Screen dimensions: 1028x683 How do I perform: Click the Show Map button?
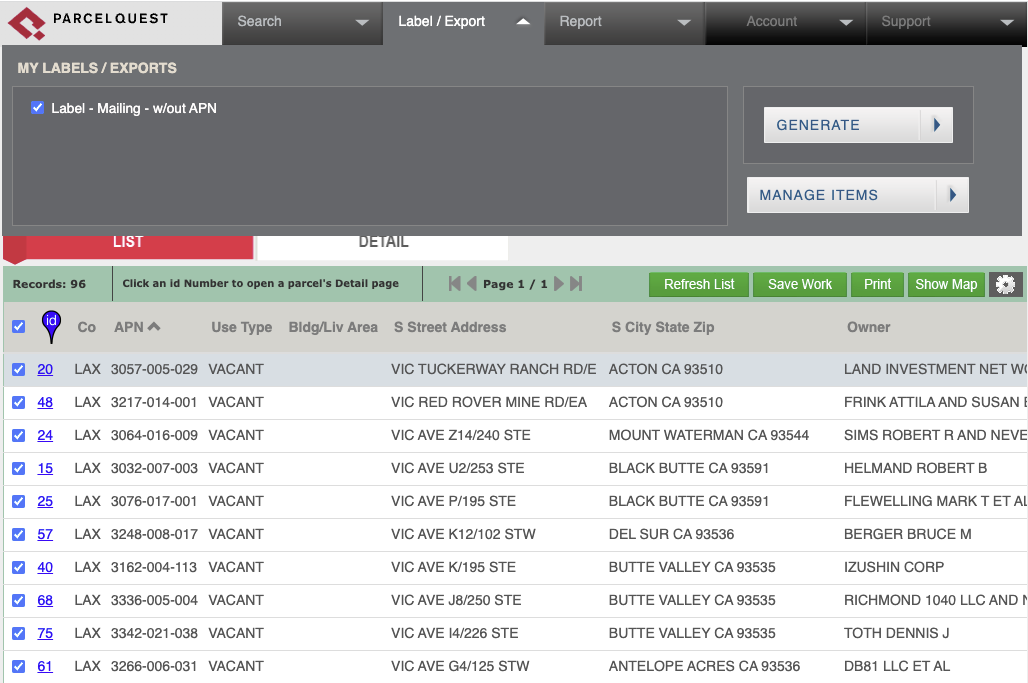click(x=945, y=284)
